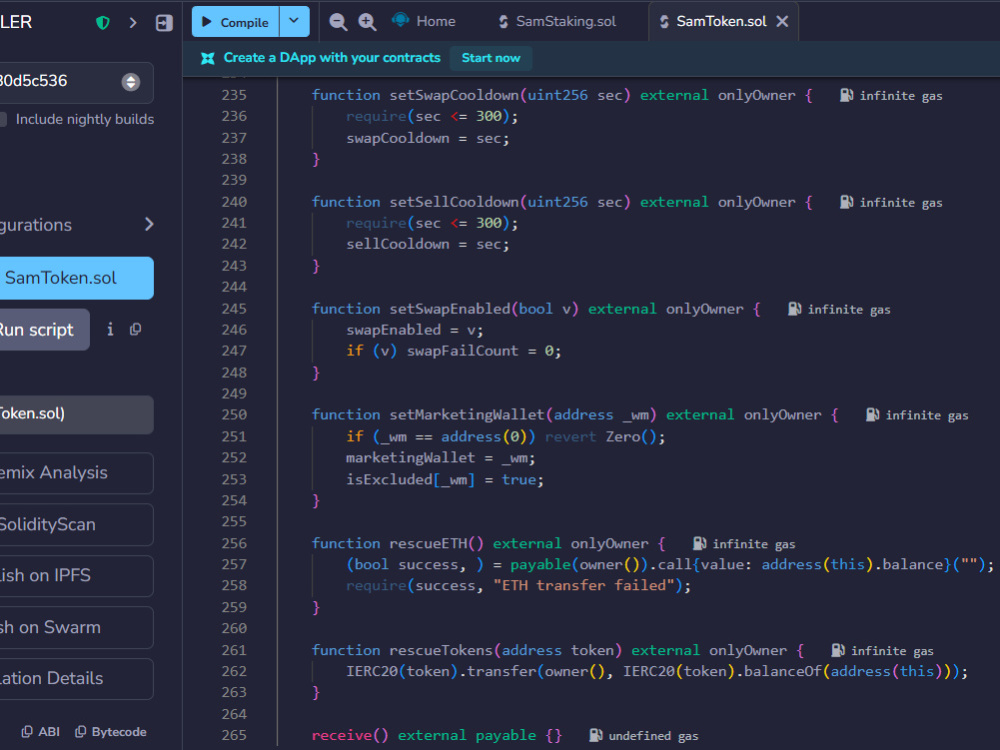1000x750 pixels.
Task: Open the Compile options dropdown arrow
Action: 294,21
